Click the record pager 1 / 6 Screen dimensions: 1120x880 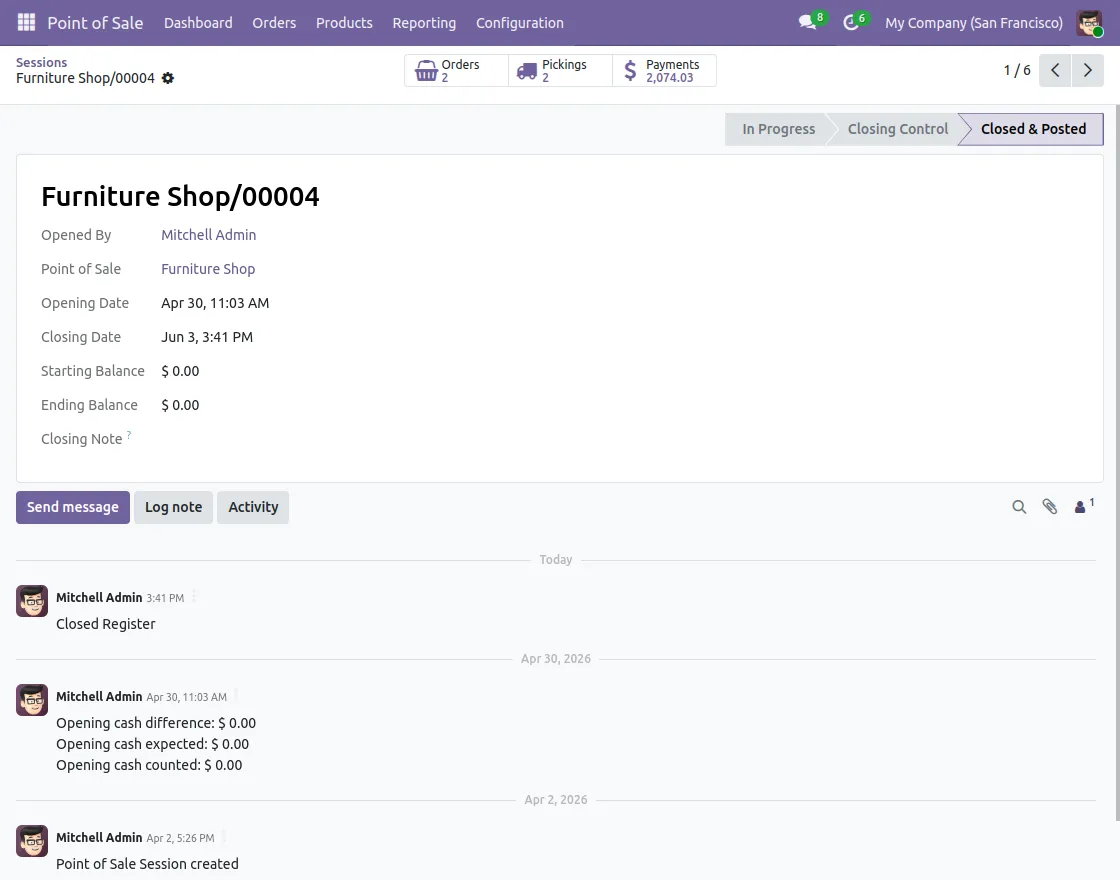1016,70
